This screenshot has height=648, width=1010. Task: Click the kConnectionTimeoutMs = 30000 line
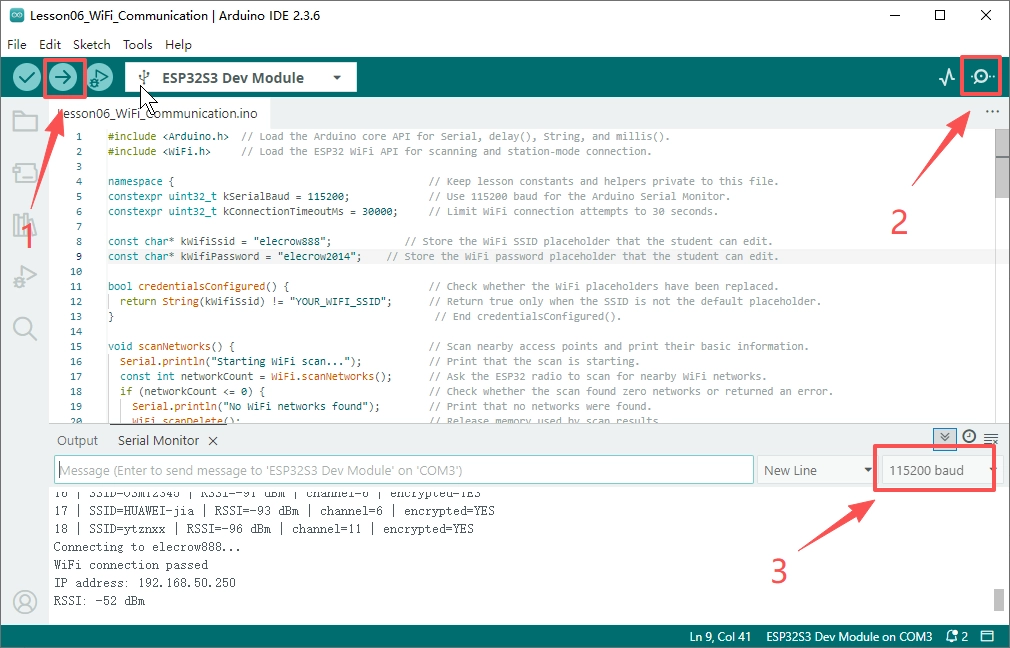pyautogui.click(x=252, y=211)
